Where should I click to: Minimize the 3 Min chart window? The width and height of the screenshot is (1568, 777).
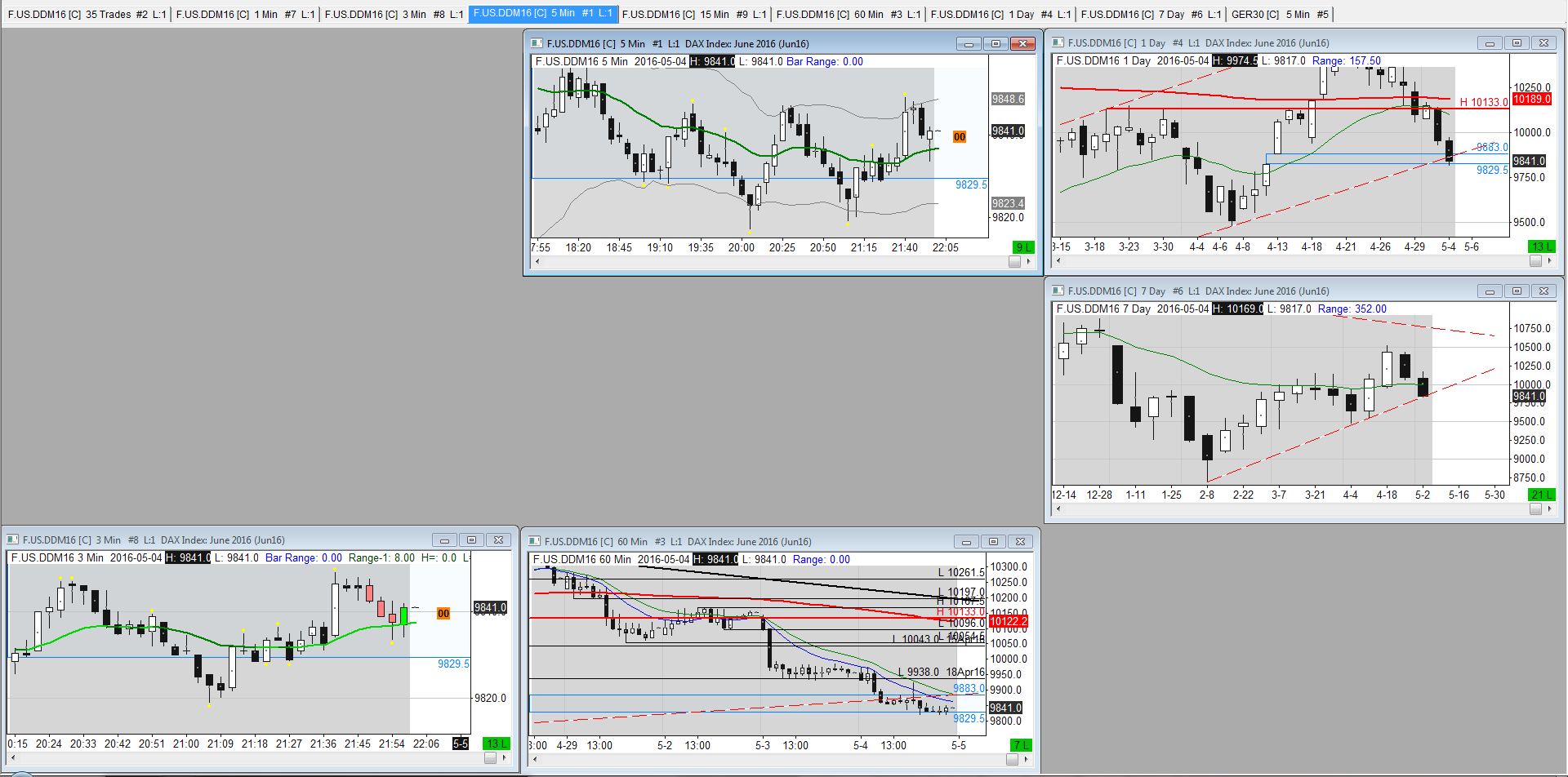pos(444,540)
